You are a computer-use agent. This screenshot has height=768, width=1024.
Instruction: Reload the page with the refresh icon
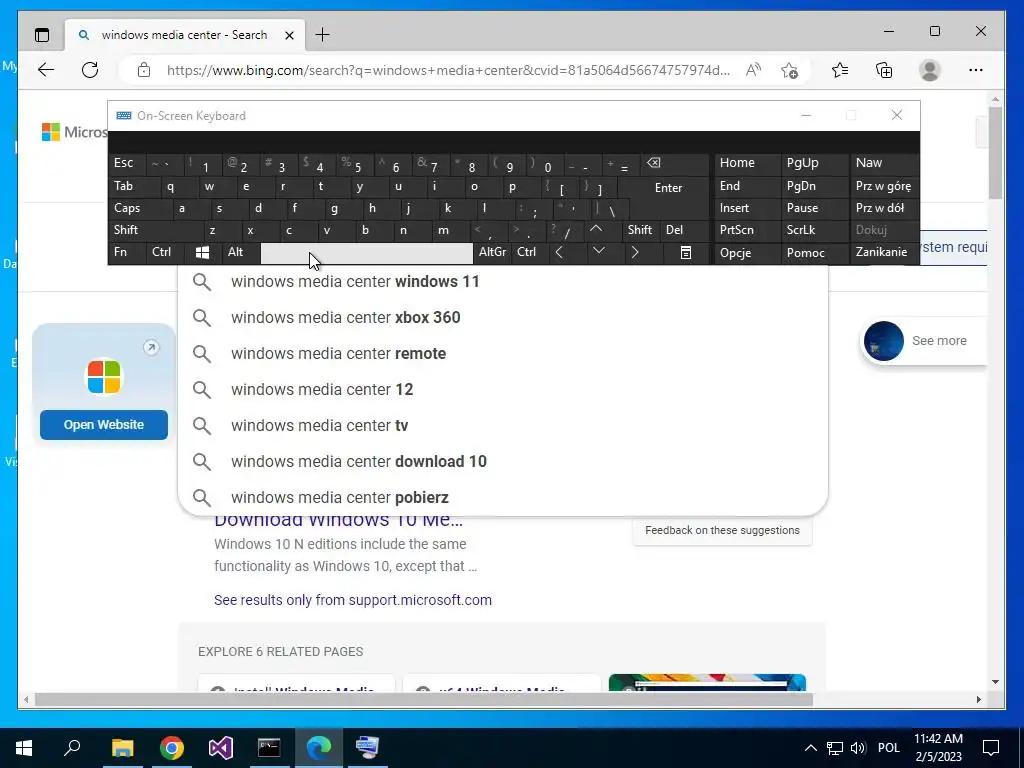pos(90,70)
